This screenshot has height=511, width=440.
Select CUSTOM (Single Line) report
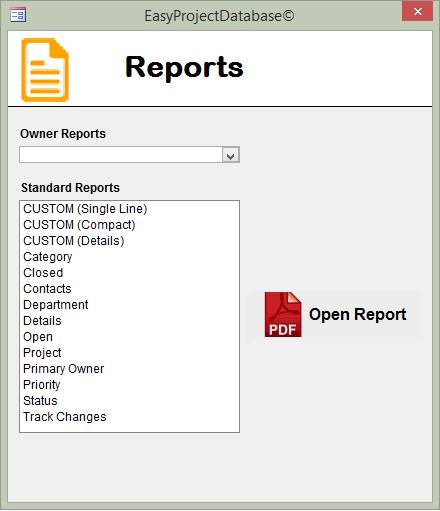(129, 209)
